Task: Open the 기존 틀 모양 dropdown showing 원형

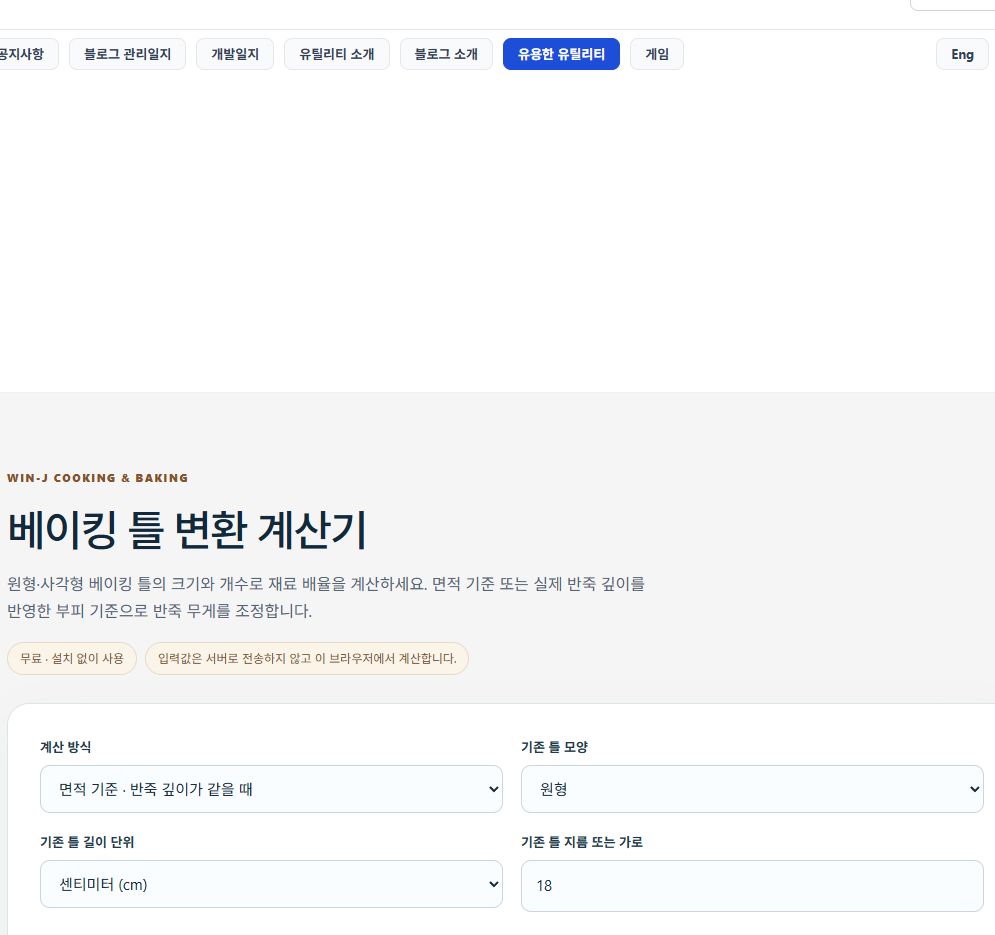Action: [752, 789]
